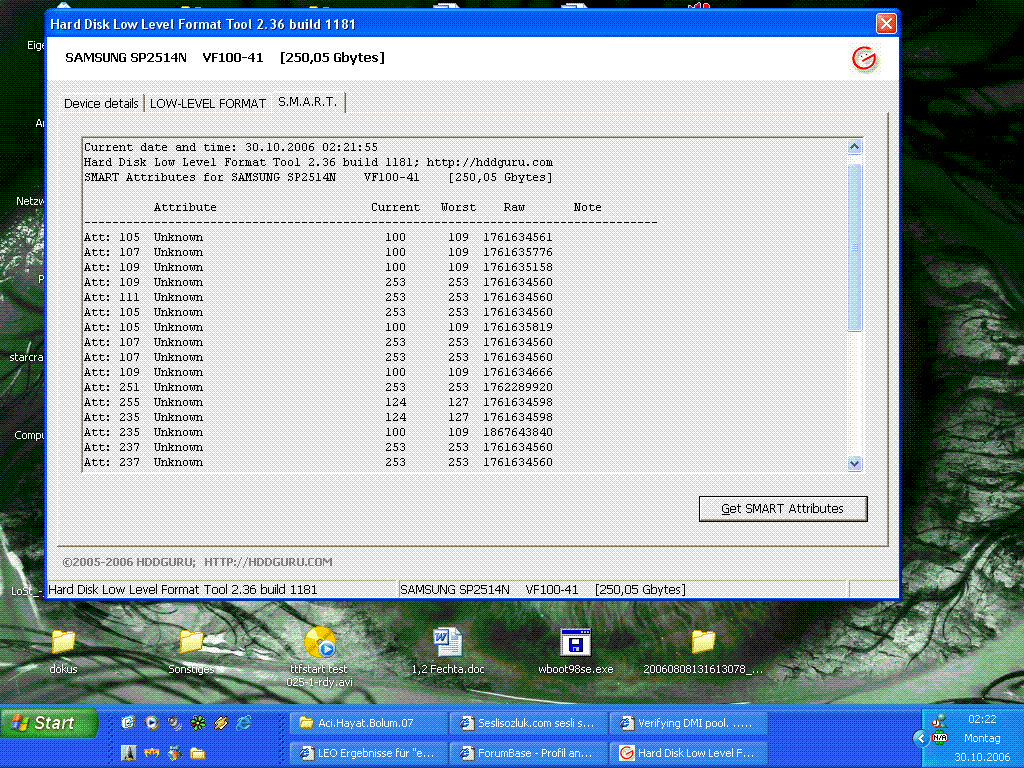Launch Internet Explorer from Quick Launch
The width and height of the screenshot is (1024, 768).
pos(244,722)
